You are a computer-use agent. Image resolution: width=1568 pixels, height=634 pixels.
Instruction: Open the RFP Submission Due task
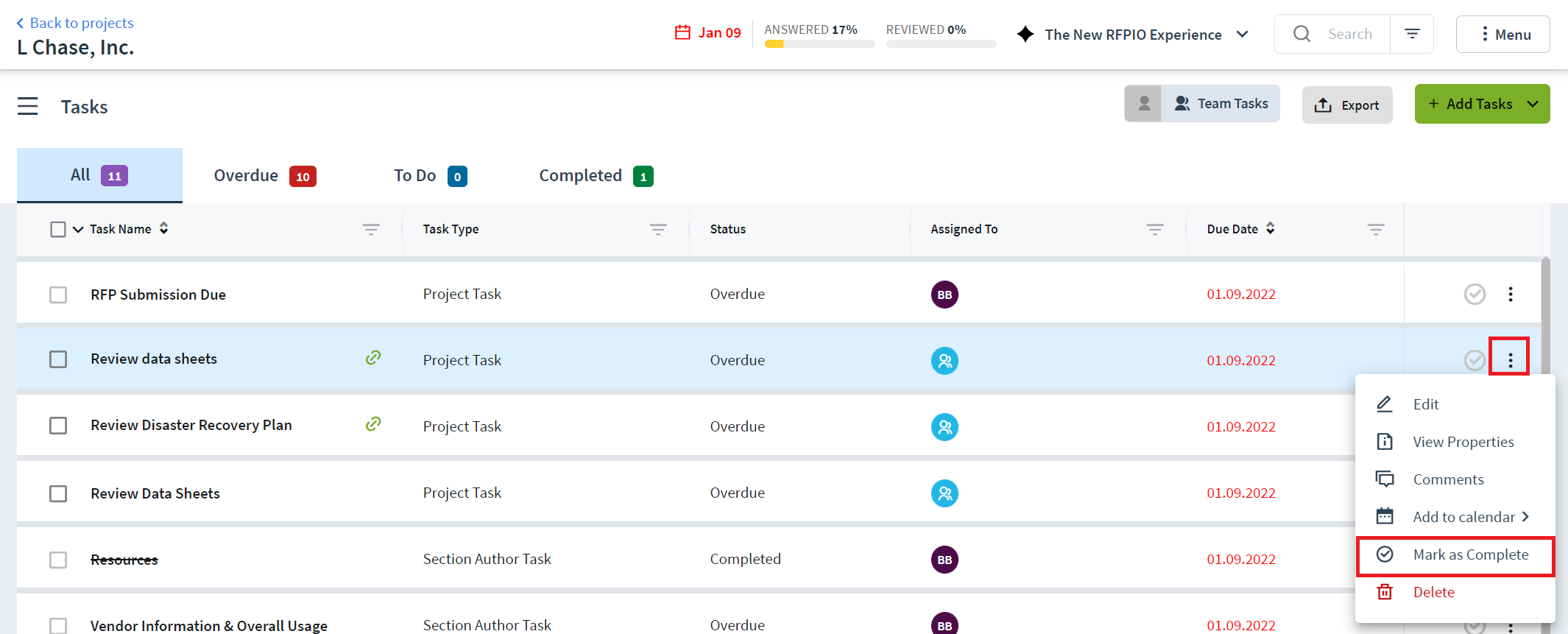click(x=158, y=295)
